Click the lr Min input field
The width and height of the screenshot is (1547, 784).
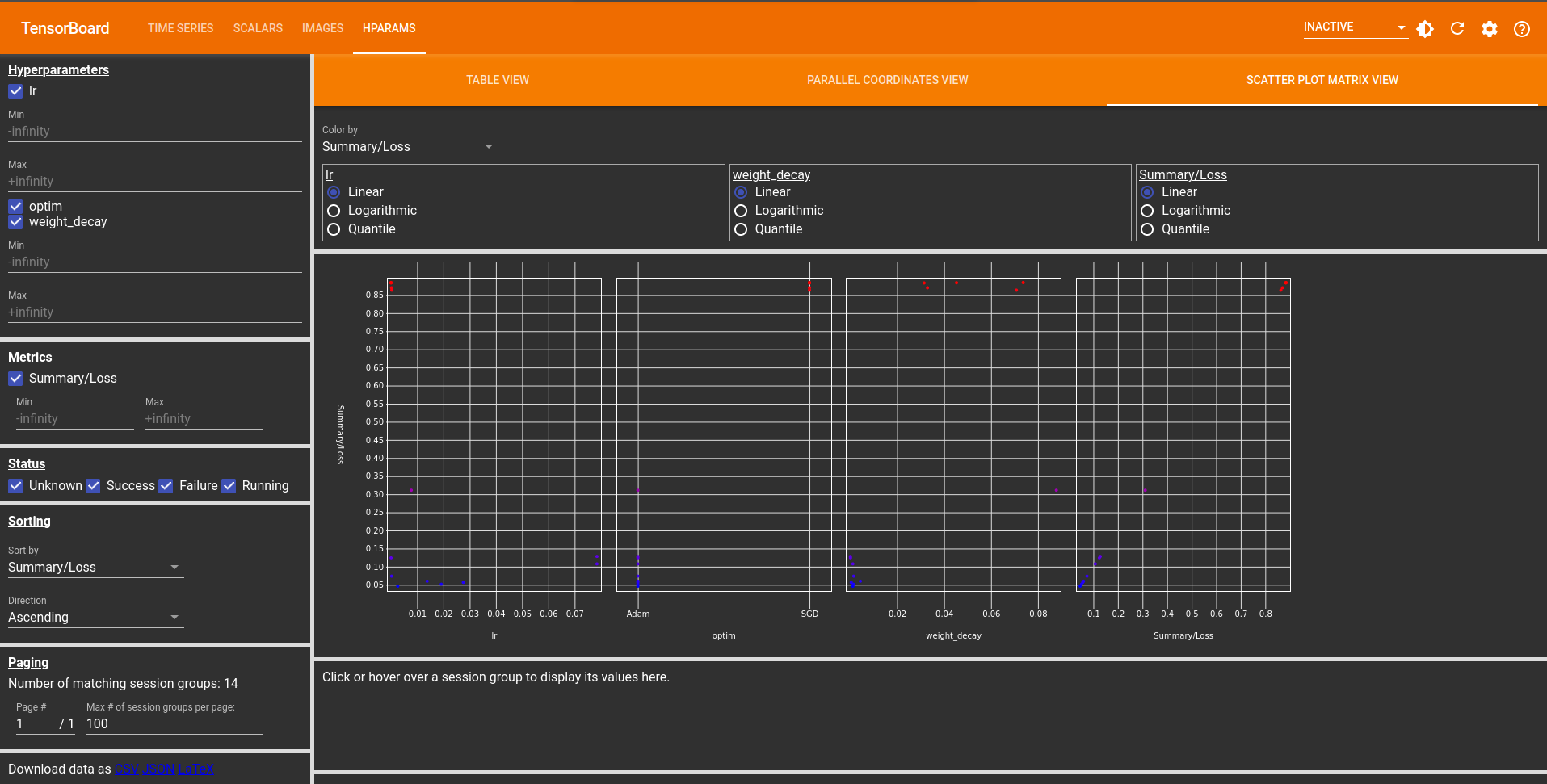[x=155, y=132]
